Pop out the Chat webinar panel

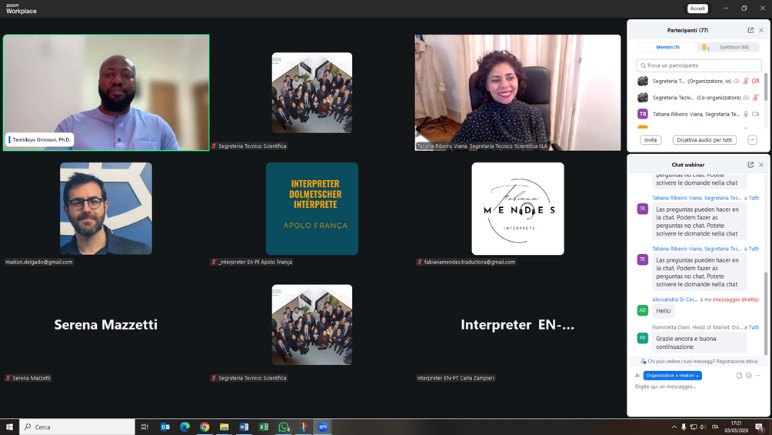click(750, 165)
